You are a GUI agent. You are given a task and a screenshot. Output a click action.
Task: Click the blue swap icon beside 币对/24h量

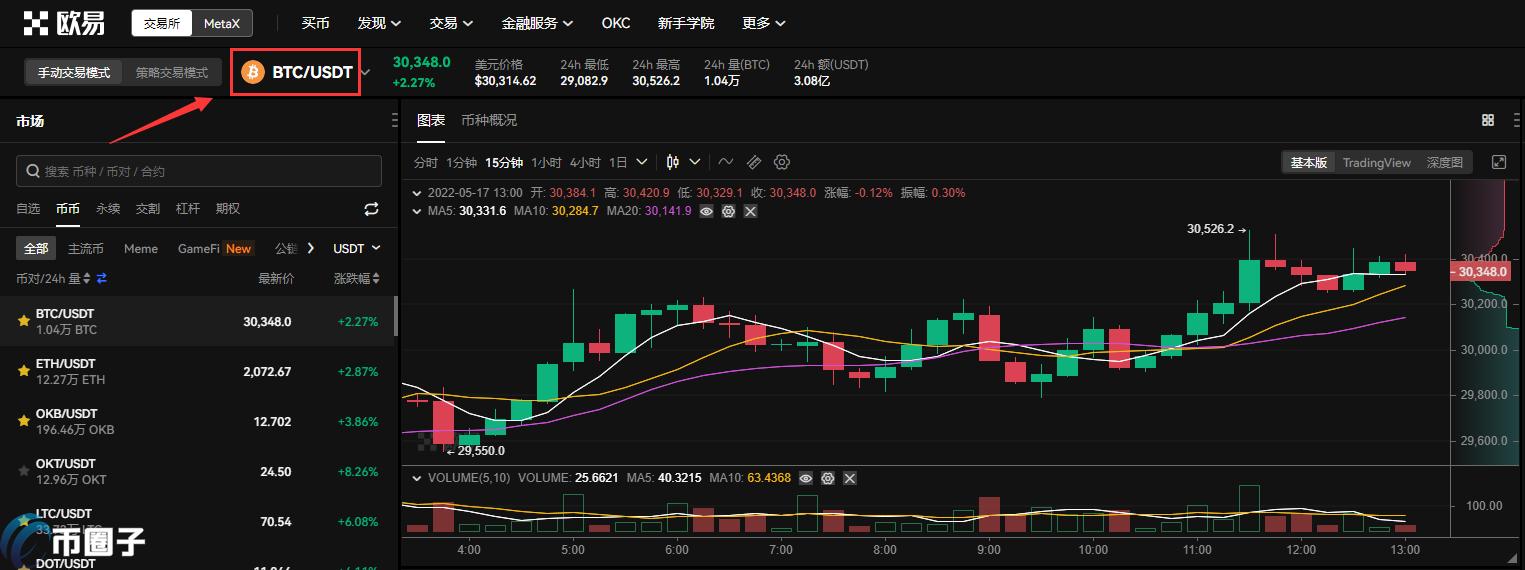[x=101, y=278]
